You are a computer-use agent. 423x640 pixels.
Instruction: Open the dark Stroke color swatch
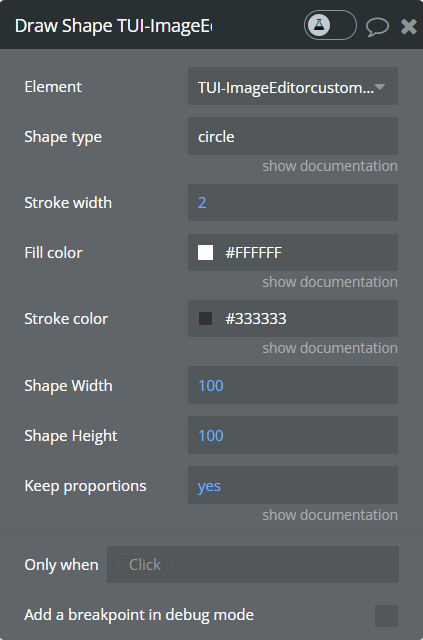click(205, 319)
